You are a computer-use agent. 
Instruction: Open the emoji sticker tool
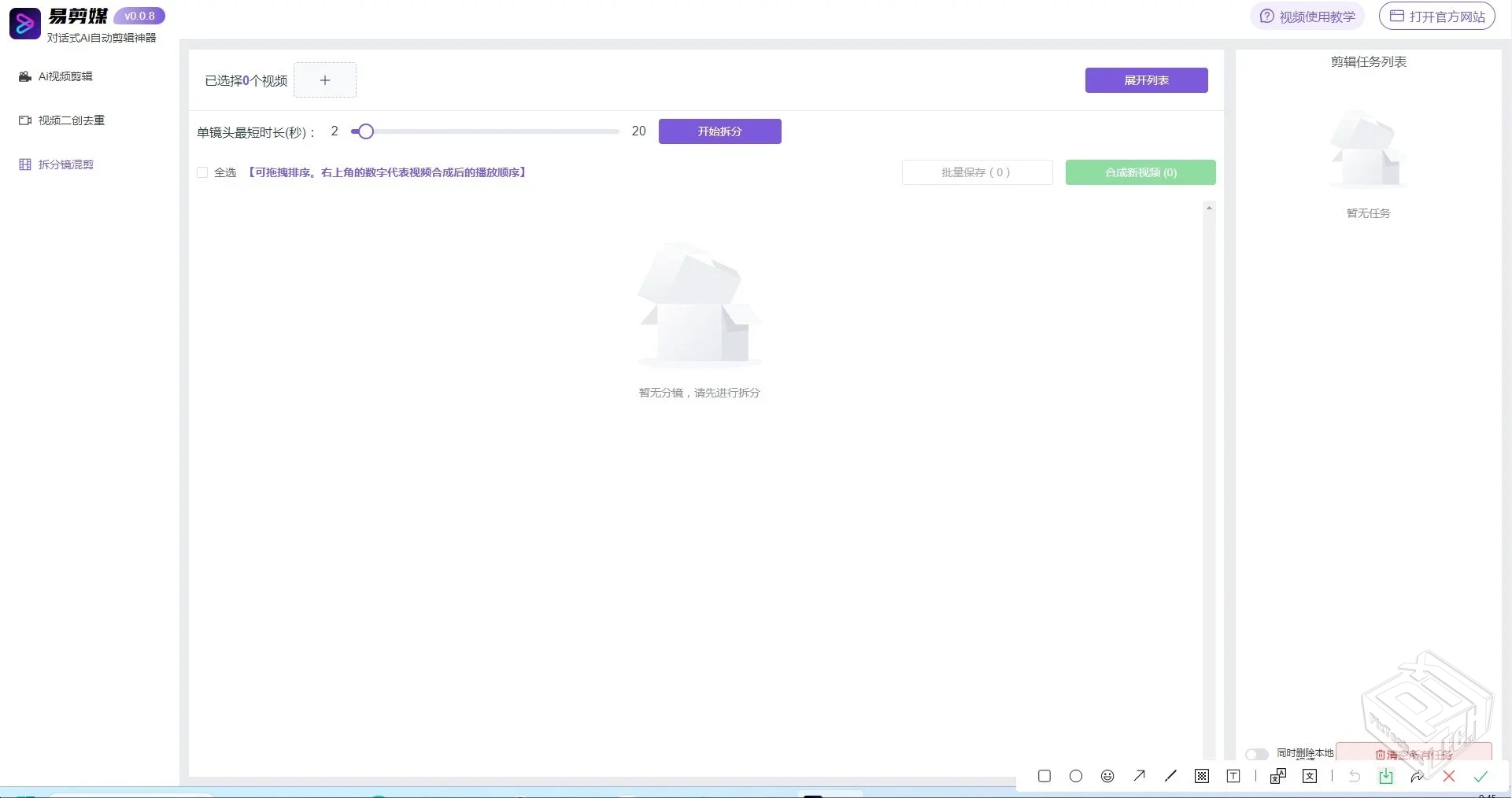(x=1107, y=776)
